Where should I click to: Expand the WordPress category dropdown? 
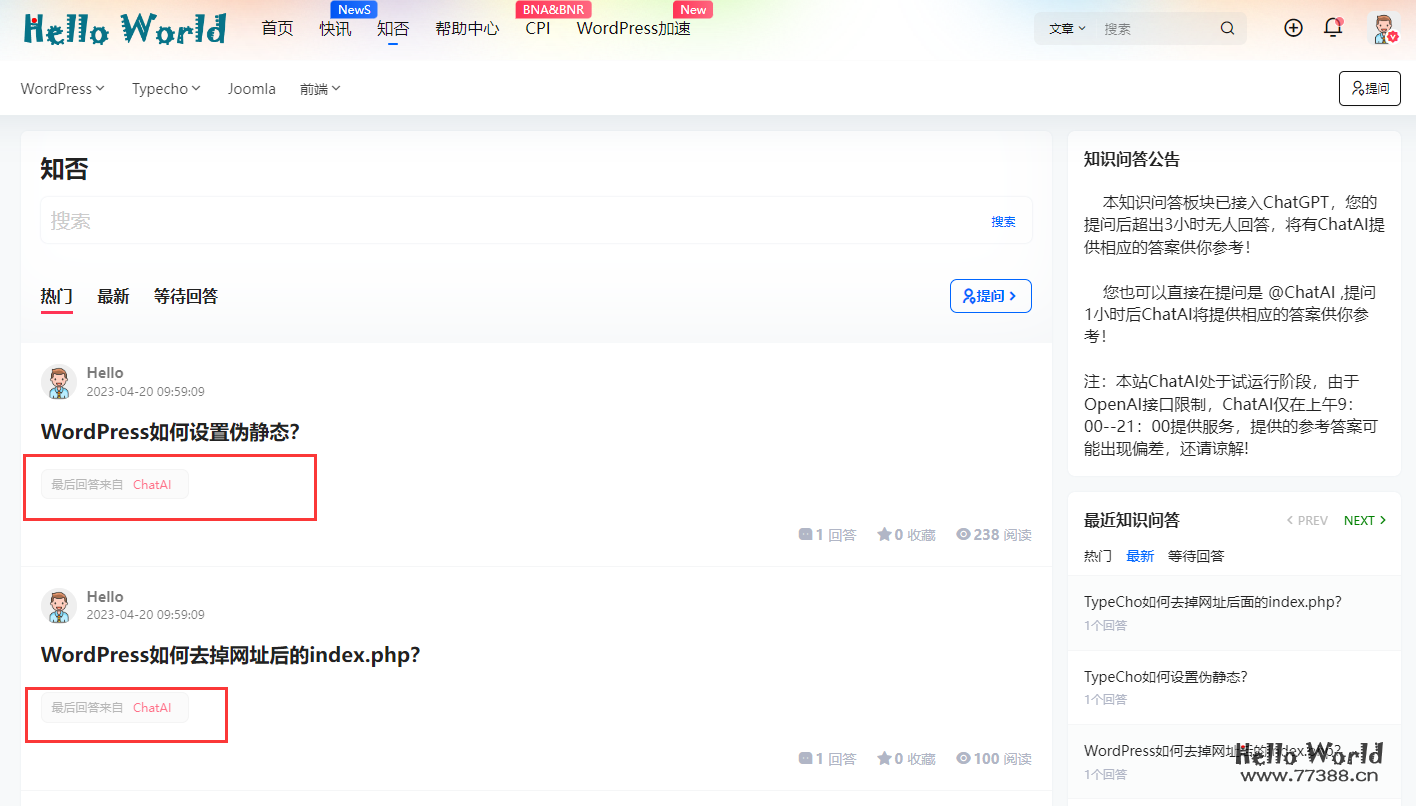click(62, 88)
